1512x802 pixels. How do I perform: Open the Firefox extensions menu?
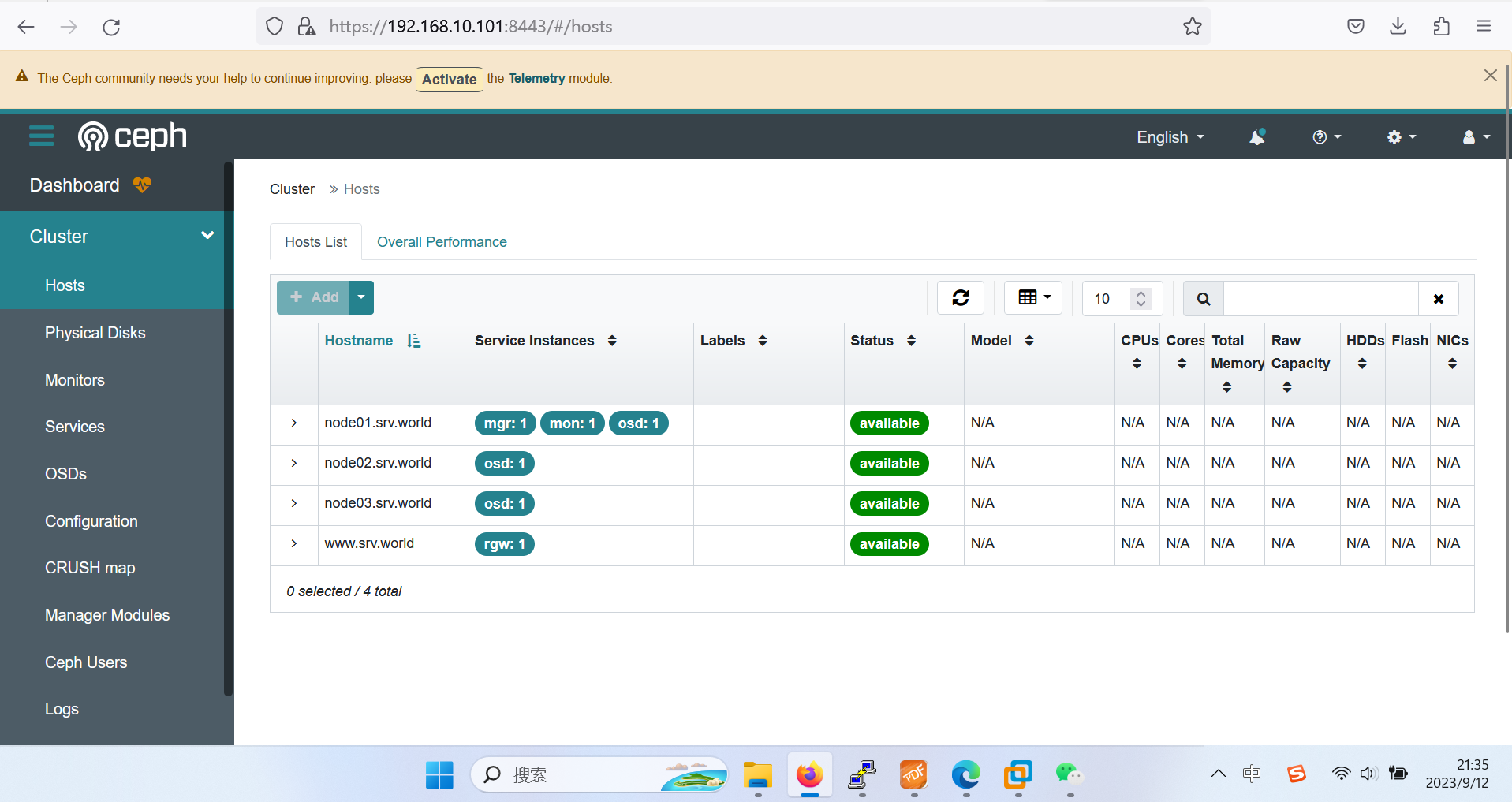[x=1441, y=27]
